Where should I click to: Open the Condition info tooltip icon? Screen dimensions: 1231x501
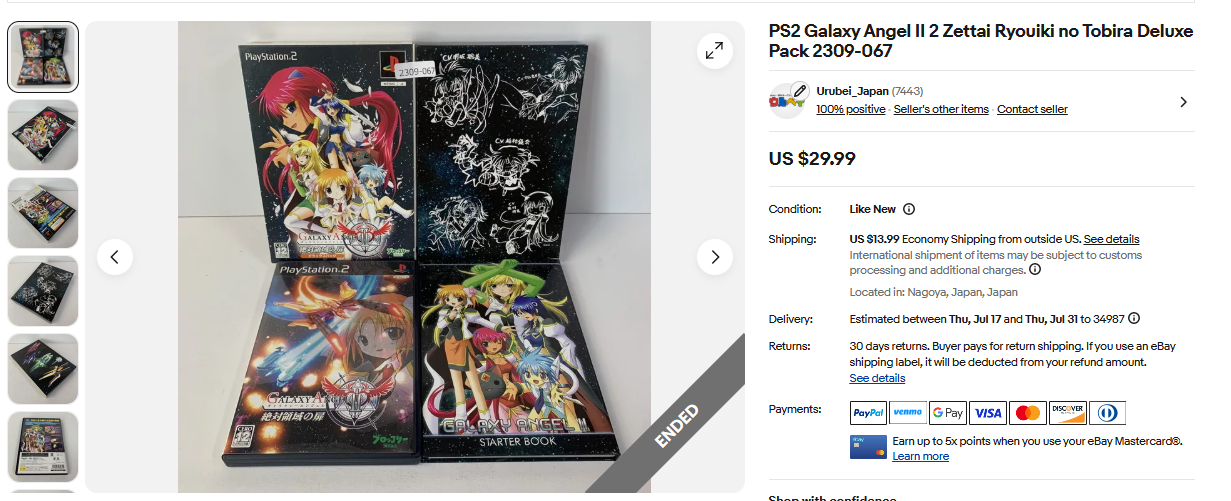coord(909,209)
